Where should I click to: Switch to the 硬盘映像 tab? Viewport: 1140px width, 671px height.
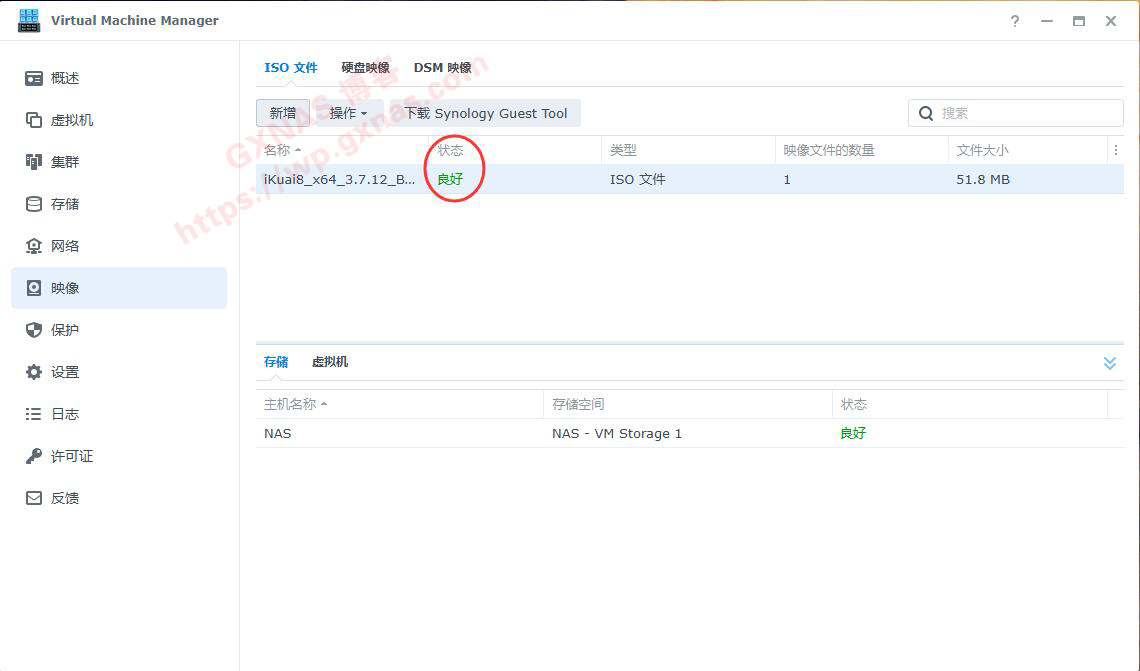365,68
